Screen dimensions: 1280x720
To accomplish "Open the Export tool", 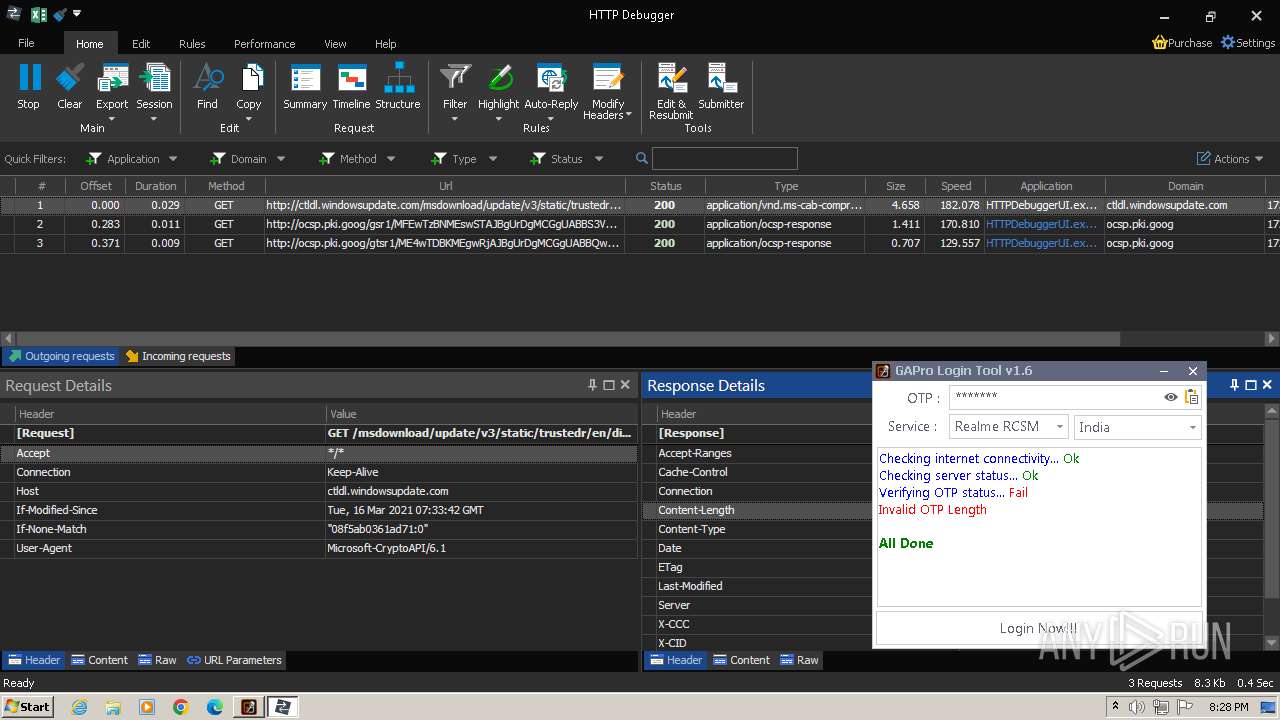I will click(x=112, y=90).
